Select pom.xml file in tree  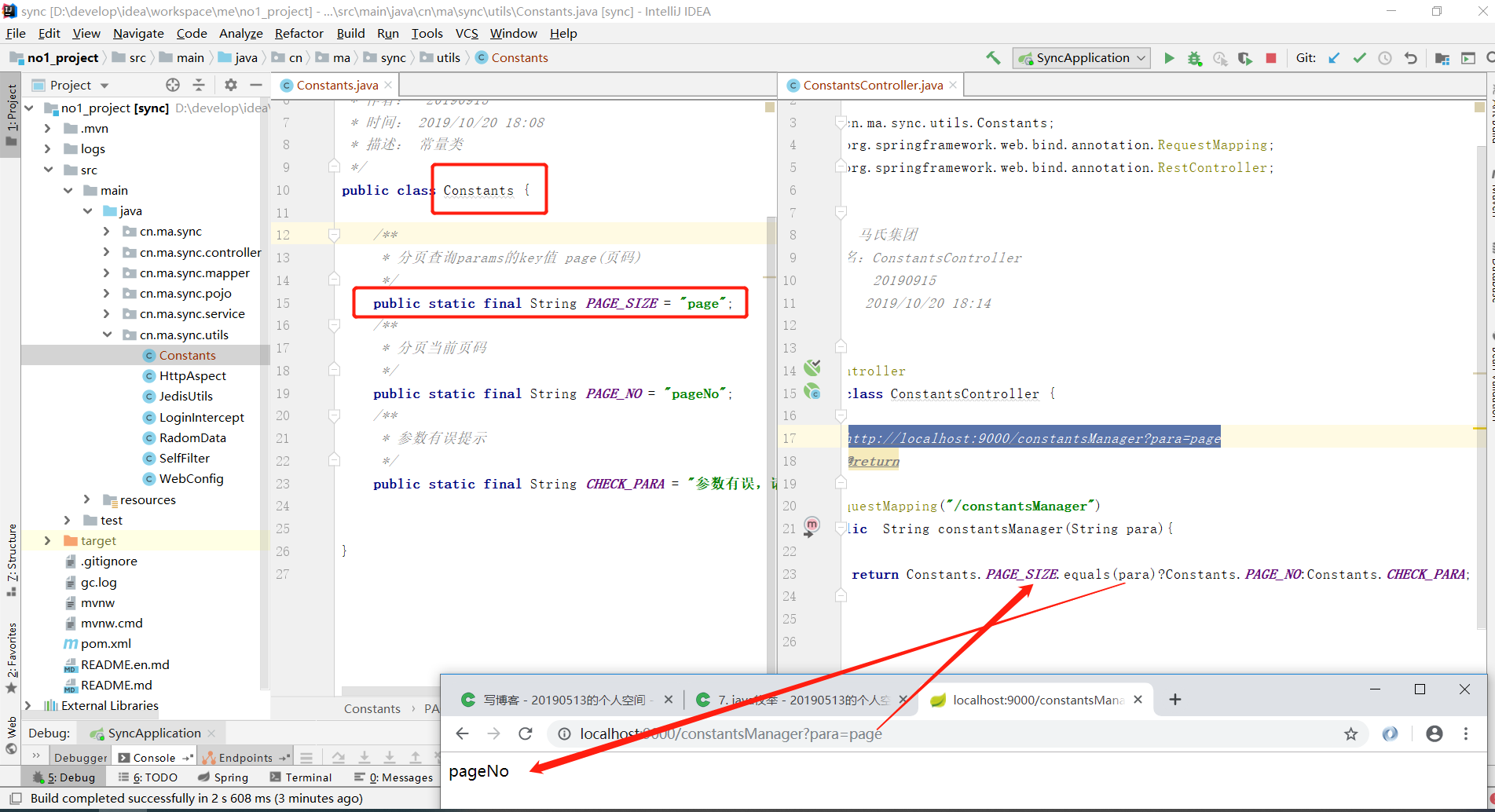coord(106,643)
